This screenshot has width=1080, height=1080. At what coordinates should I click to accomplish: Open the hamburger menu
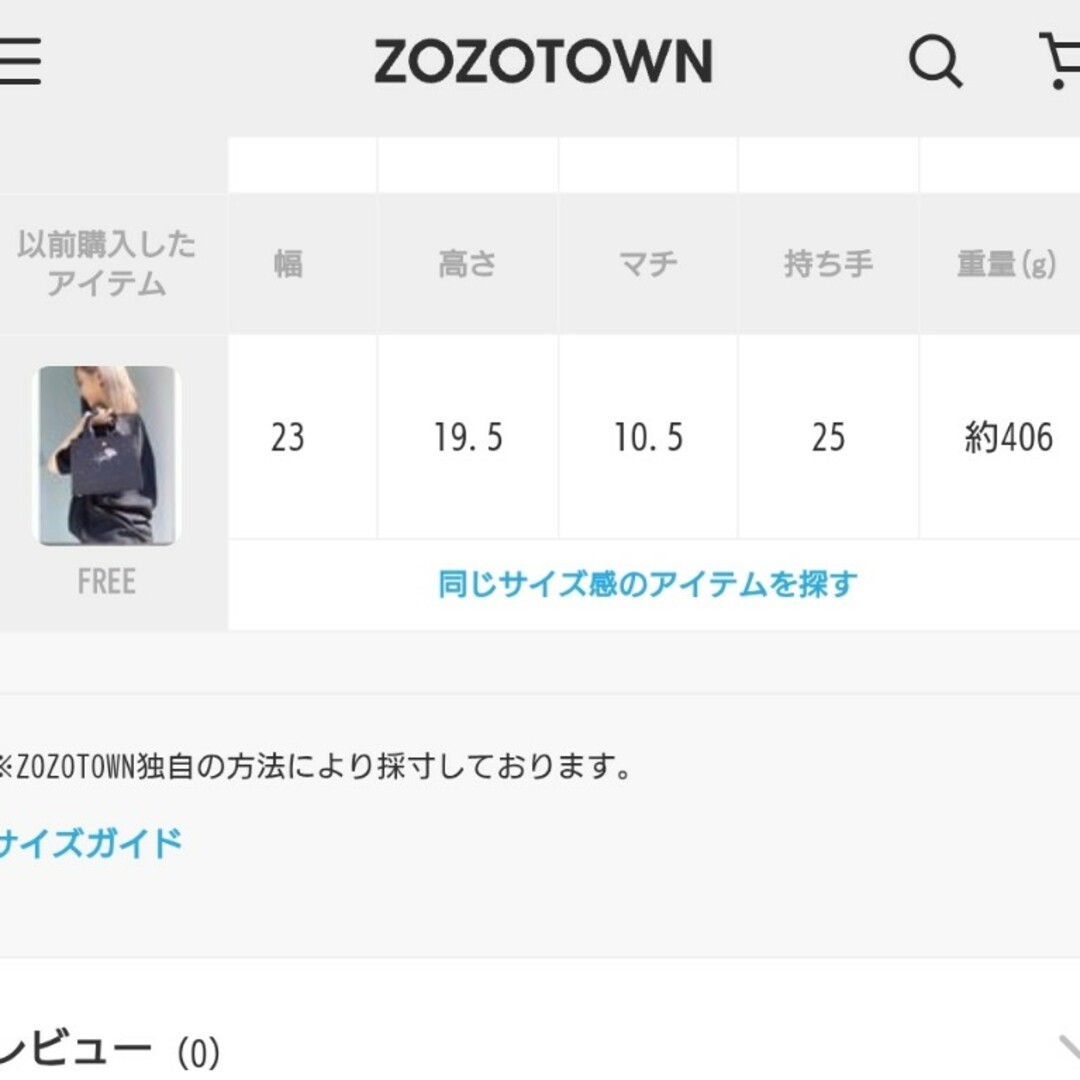click(19, 61)
